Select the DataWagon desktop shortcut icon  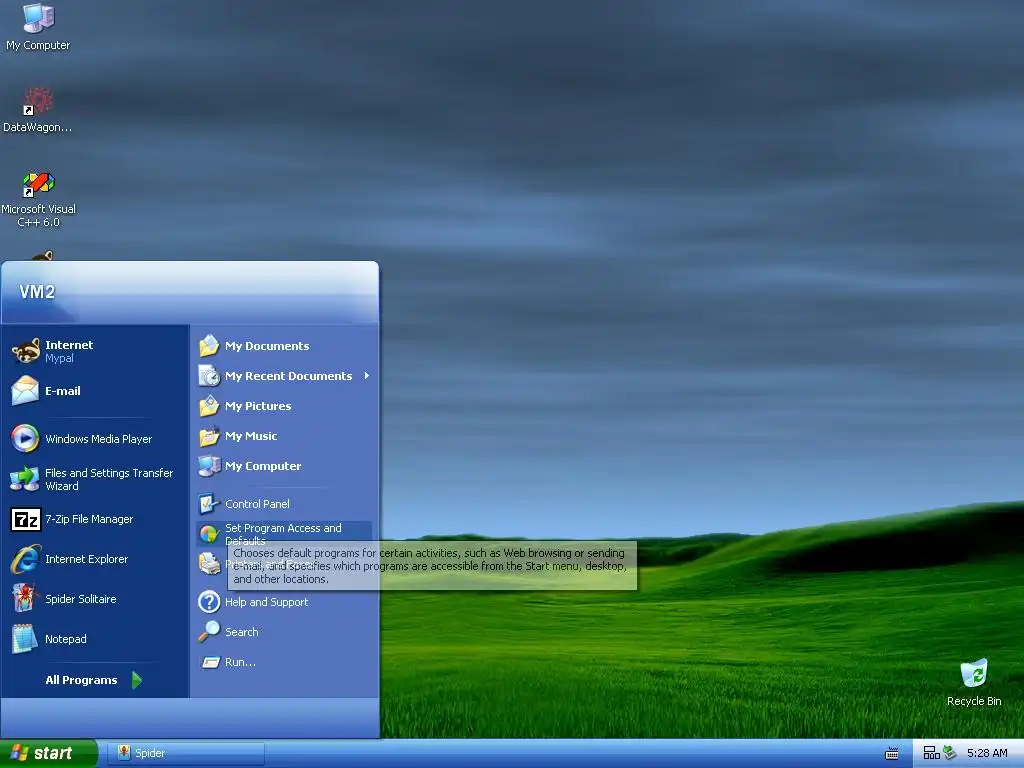click(38, 101)
